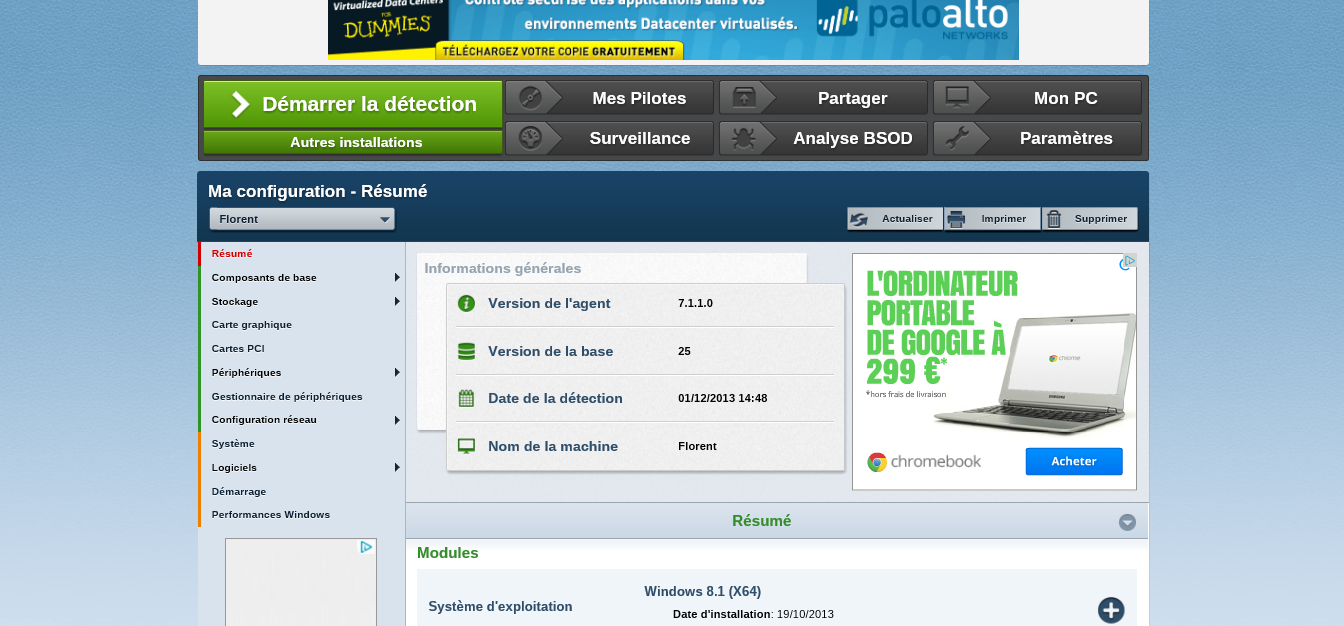
Task: Click the Palo Alto Networks banner ad
Action: click(x=673, y=30)
